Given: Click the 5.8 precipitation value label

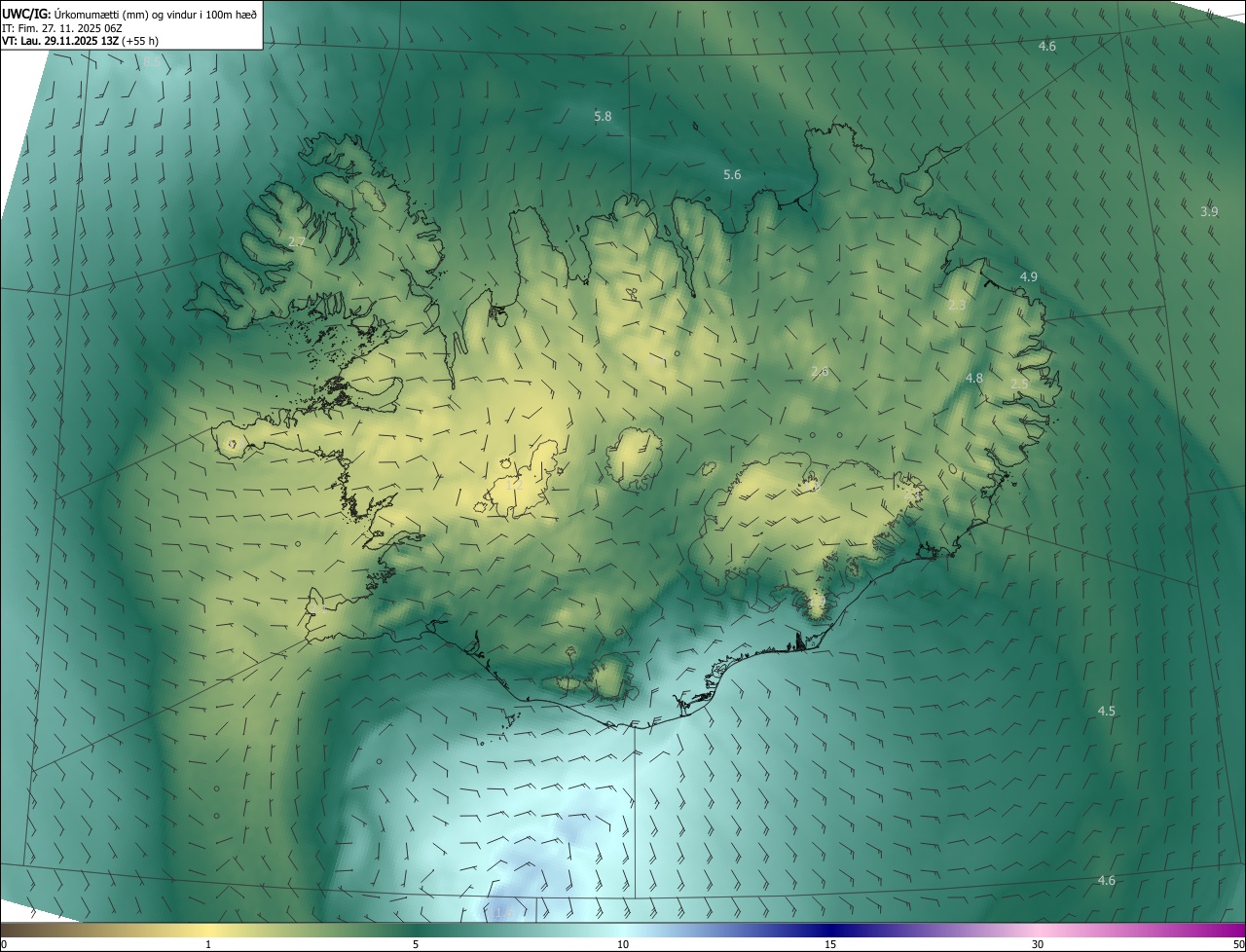Looking at the screenshot, I should (603, 116).
